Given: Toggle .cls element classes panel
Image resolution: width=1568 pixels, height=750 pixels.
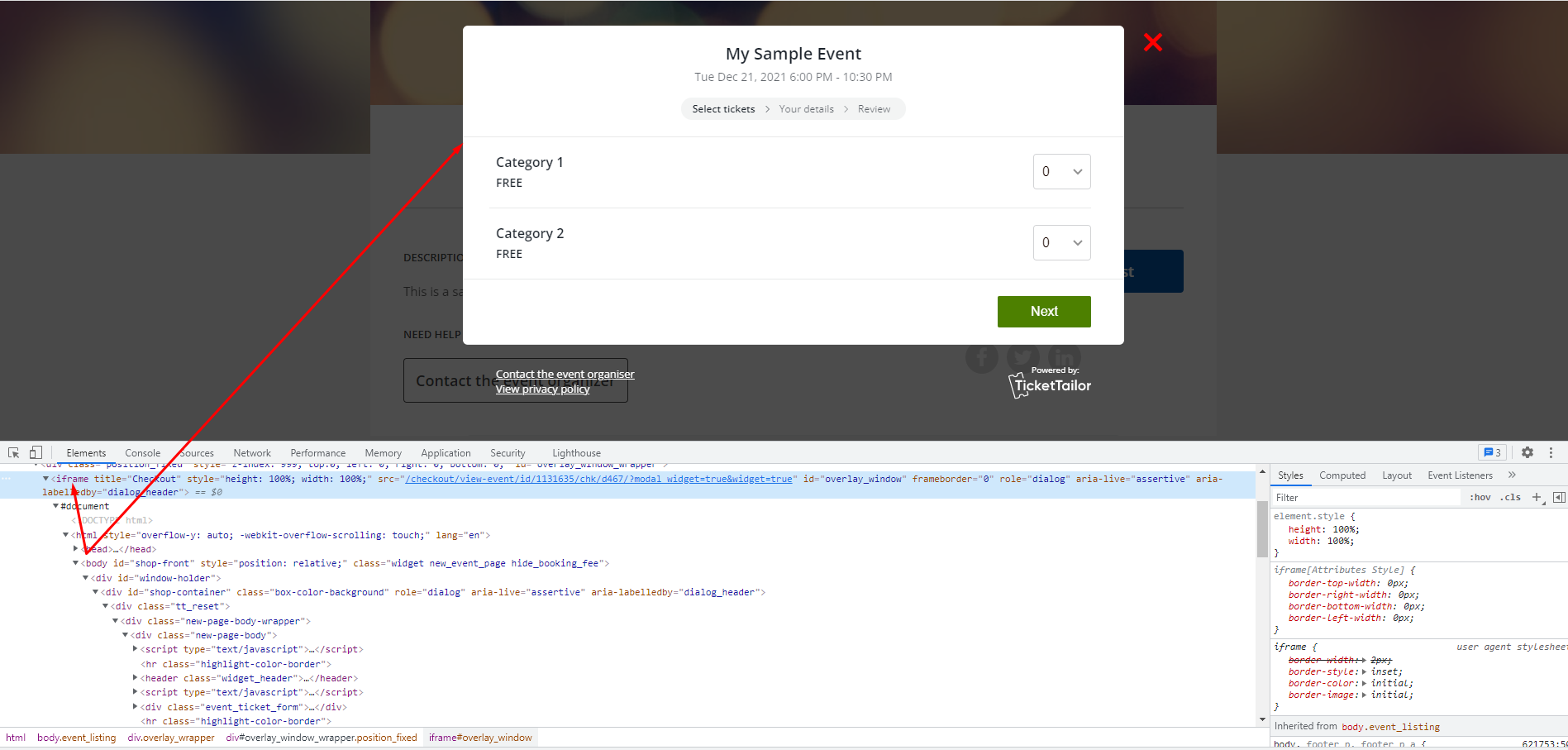Looking at the screenshot, I should [1512, 497].
